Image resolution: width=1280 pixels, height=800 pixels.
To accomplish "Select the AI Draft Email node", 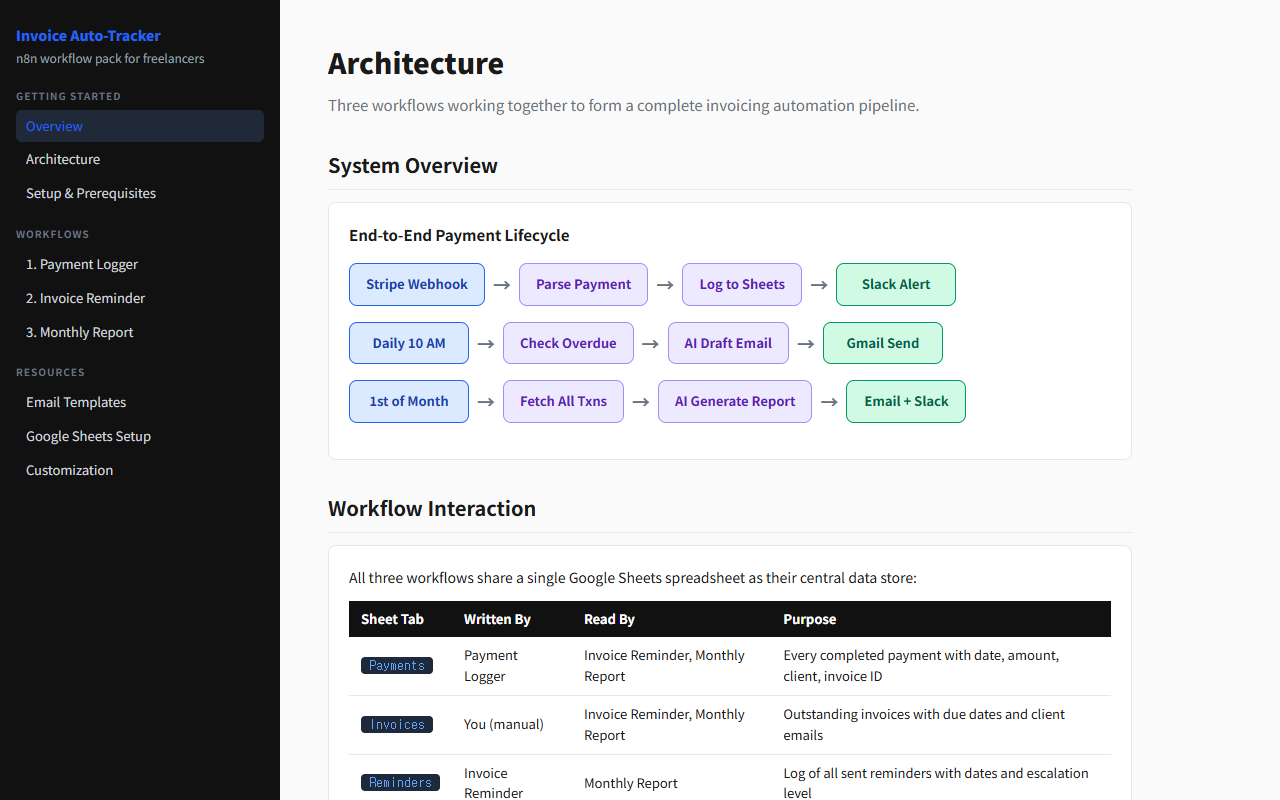I will (x=728, y=343).
